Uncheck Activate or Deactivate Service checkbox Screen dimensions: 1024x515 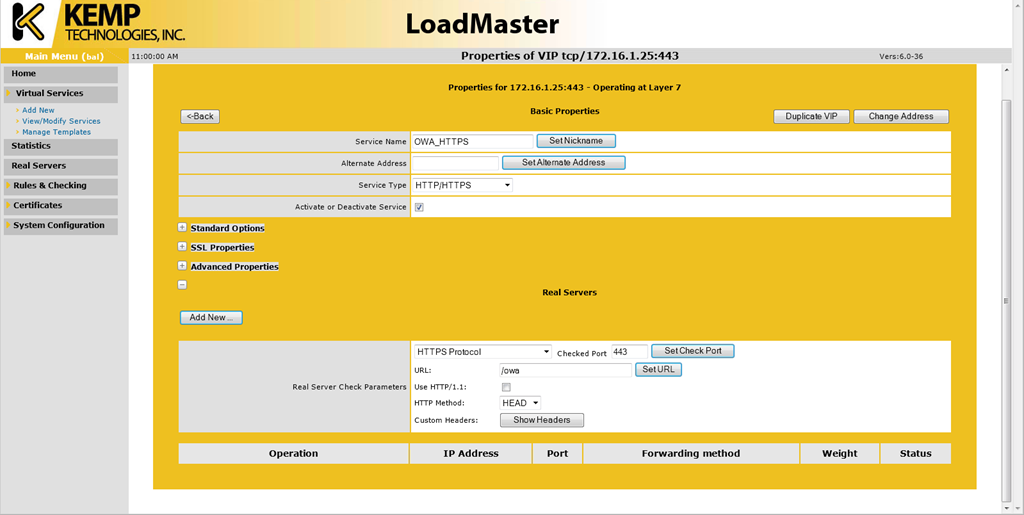point(419,207)
